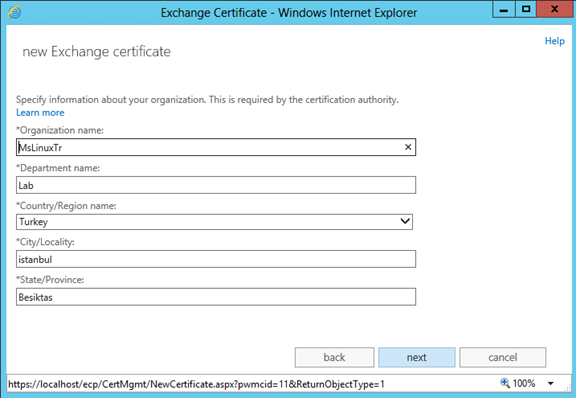Clear Organization name with the X icon
The width and height of the screenshot is (576, 398).
[x=408, y=147]
